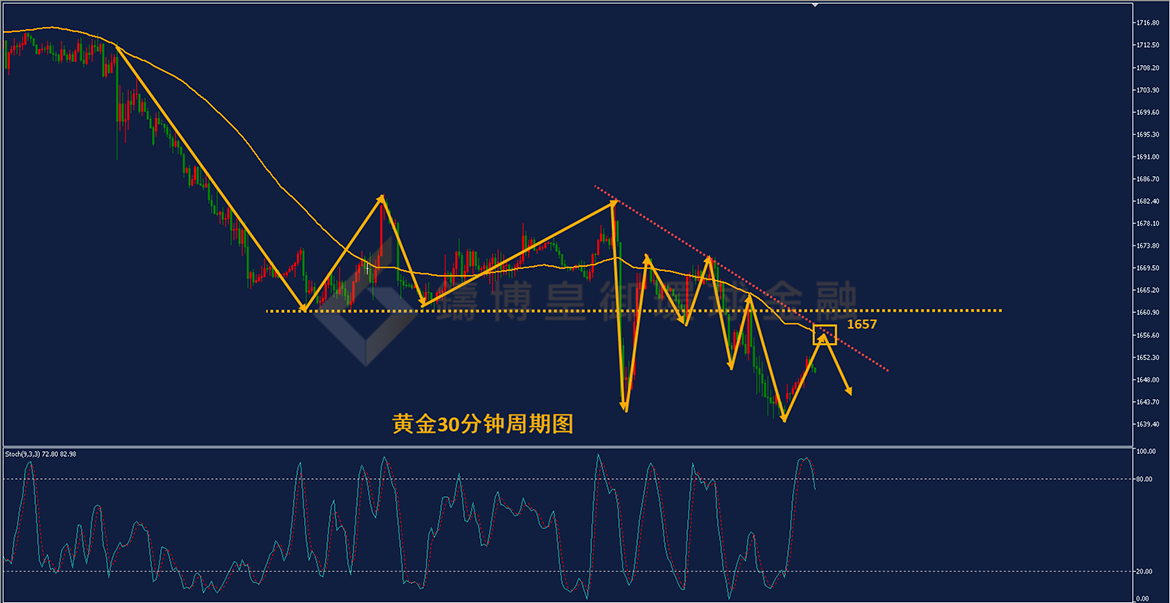Select the red dotted descending trendline
This screenshot has height=603, width=1170.
pos(741,278)
